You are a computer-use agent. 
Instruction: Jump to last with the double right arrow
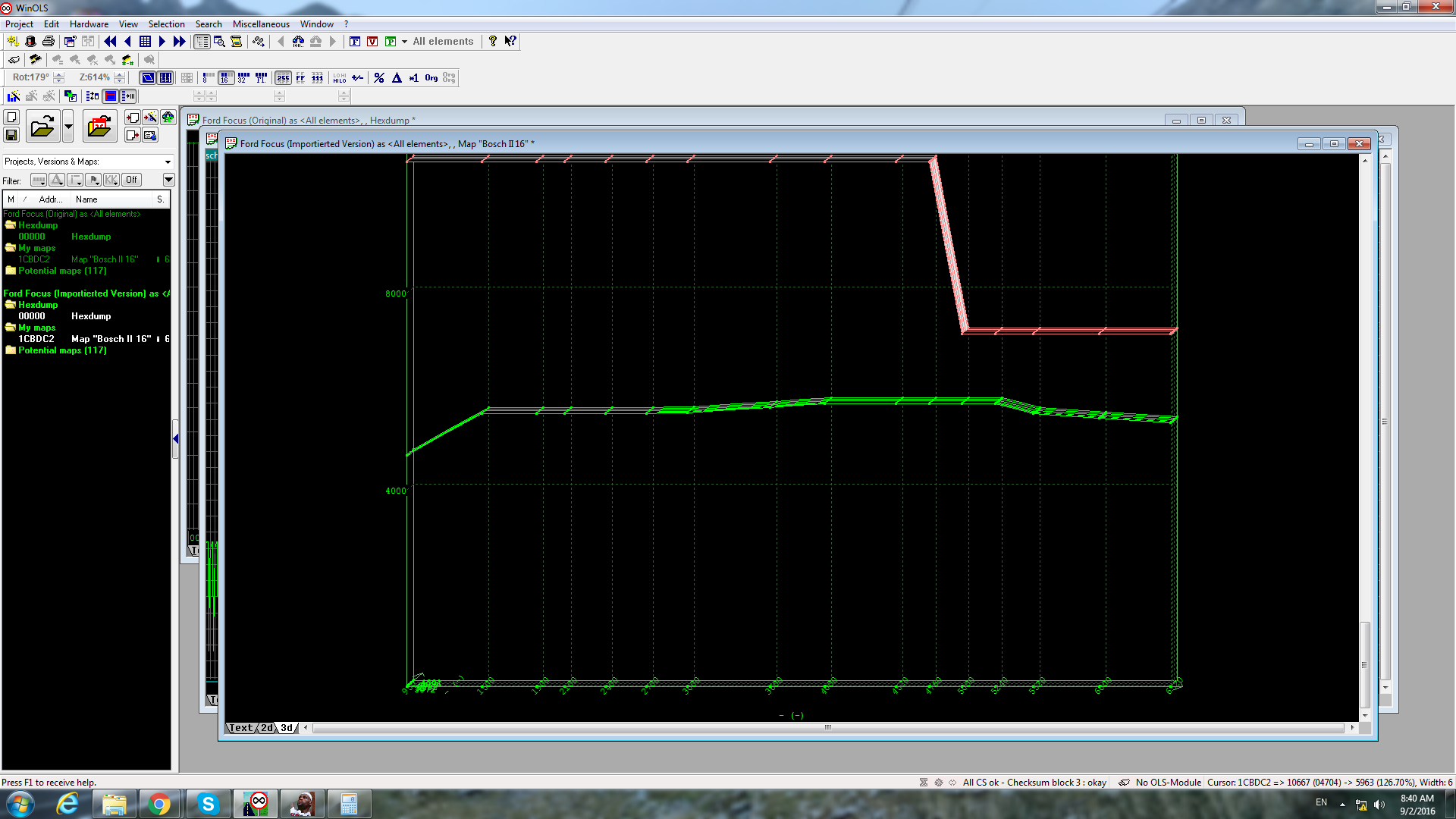(x=179, y=42)
